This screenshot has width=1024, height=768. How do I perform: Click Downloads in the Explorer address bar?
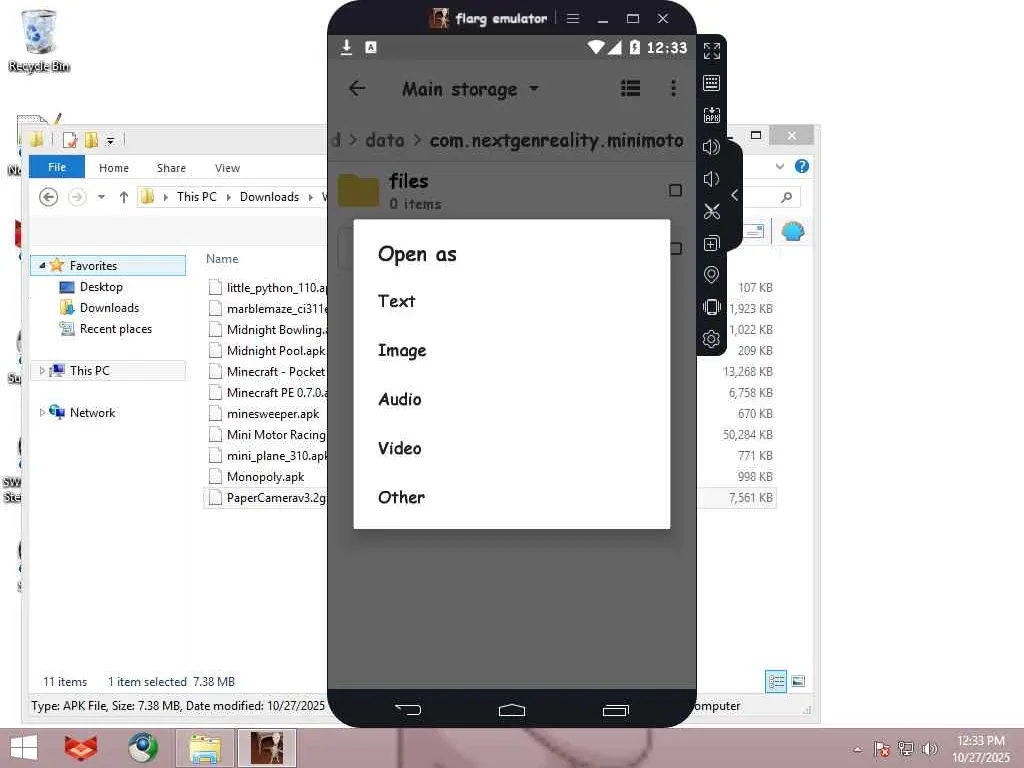pos(269,197)
